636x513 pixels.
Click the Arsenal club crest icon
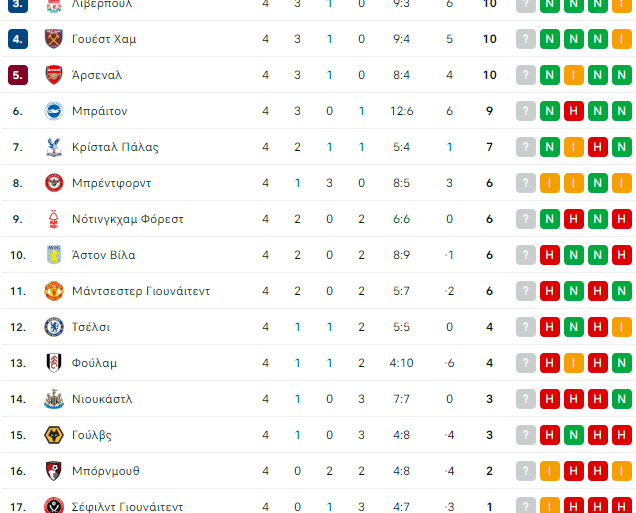click(54, 75)
